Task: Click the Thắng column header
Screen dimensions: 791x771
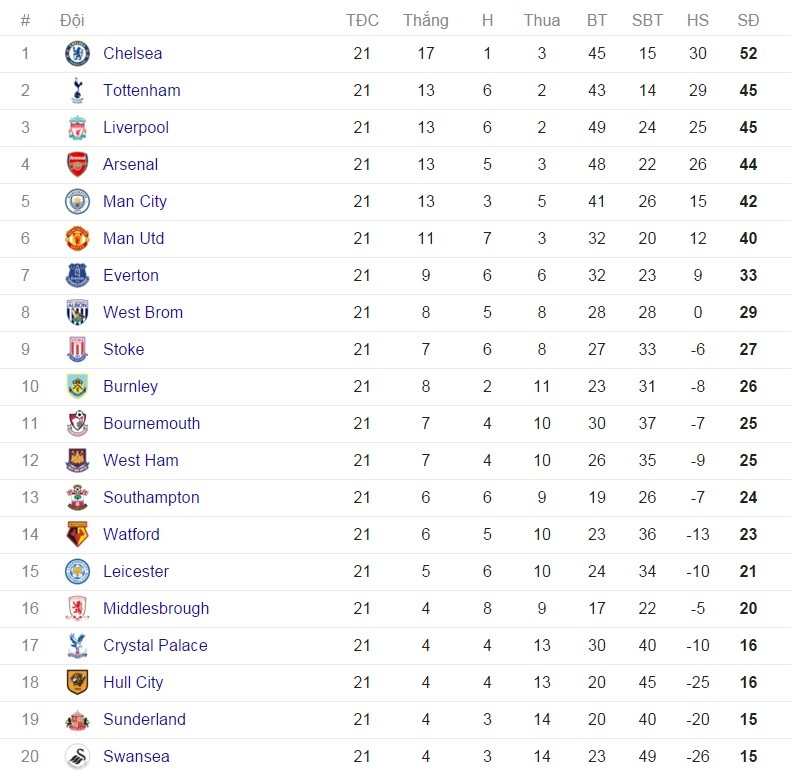Action: pos(426,20)
